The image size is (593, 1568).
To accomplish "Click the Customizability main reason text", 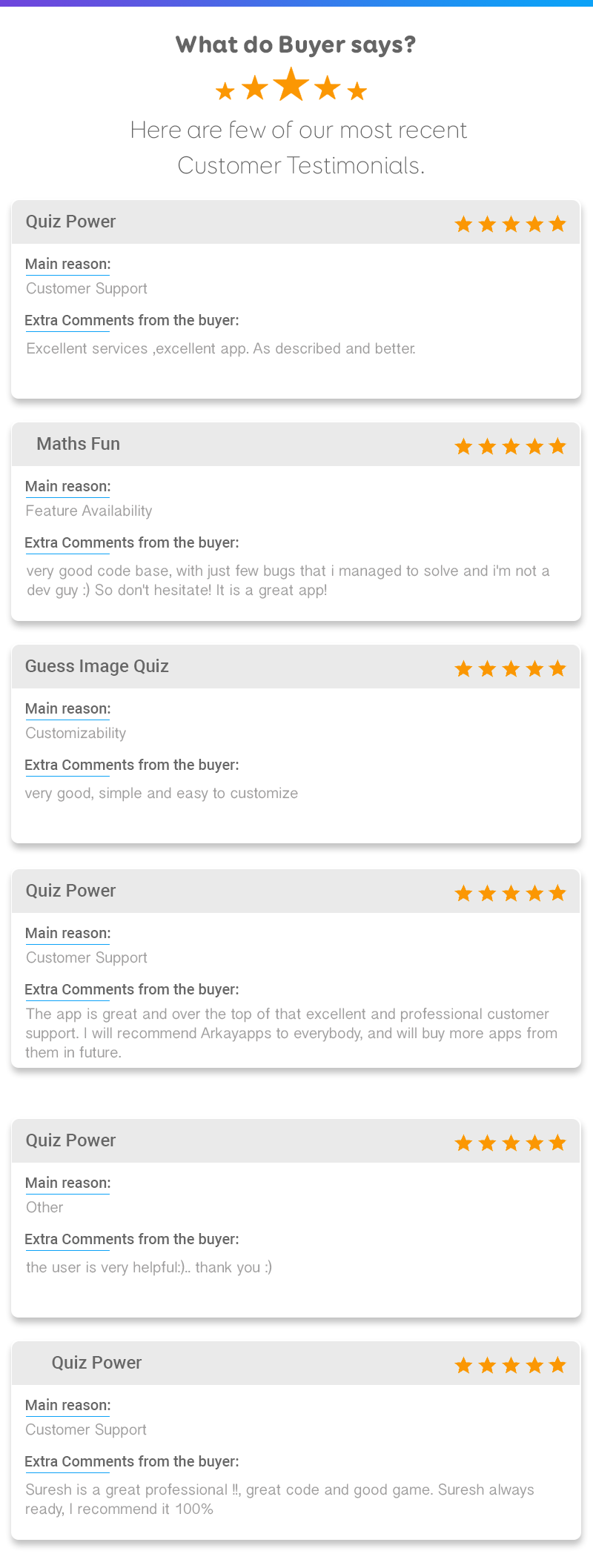I will click(x=76, y=733).
